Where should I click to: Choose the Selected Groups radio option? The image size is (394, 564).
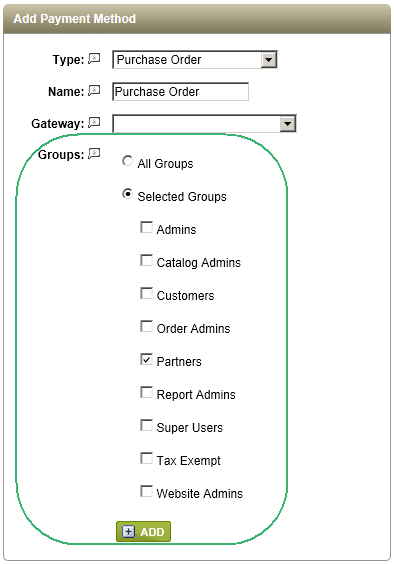point(127,194)
